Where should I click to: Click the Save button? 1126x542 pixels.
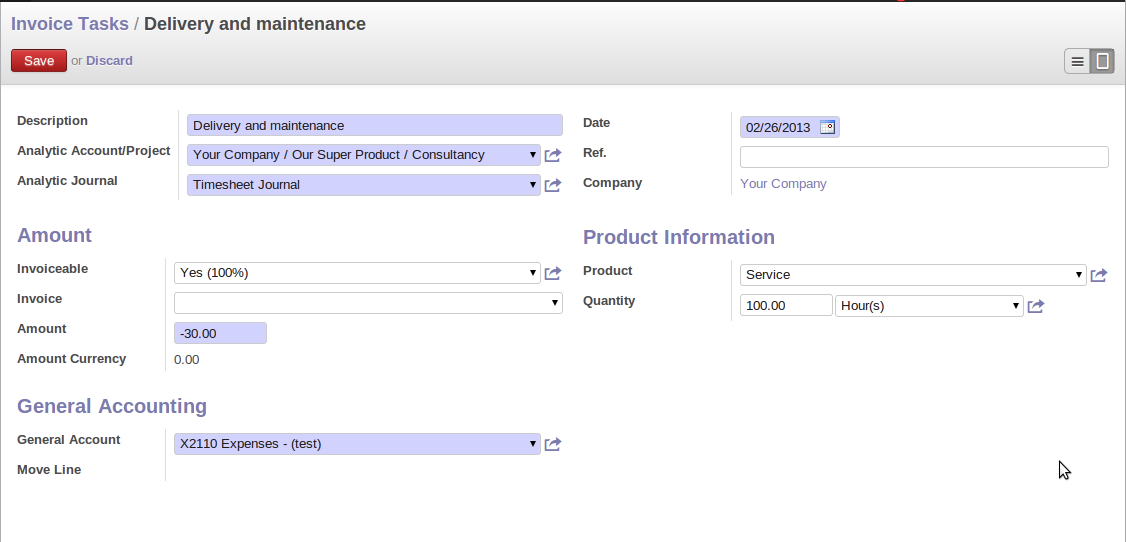[x=39, y=61]
